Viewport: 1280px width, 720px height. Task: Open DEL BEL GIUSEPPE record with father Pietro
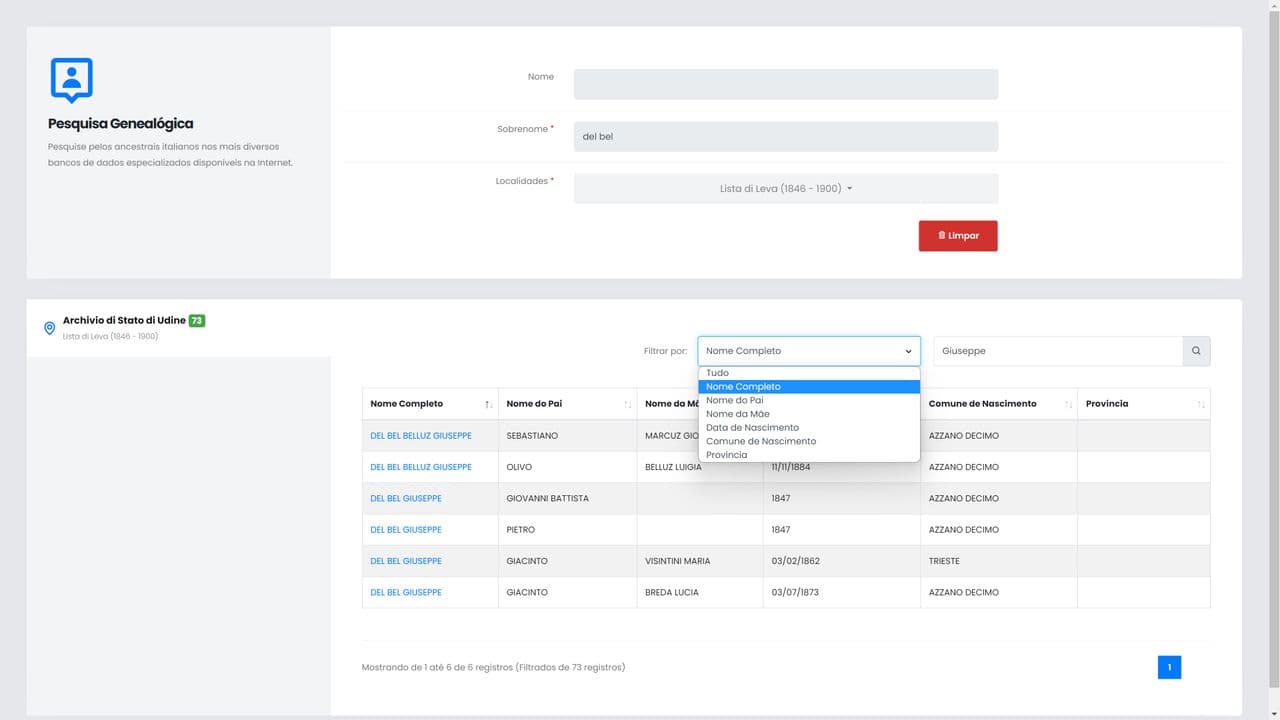[x=405, y=530]
